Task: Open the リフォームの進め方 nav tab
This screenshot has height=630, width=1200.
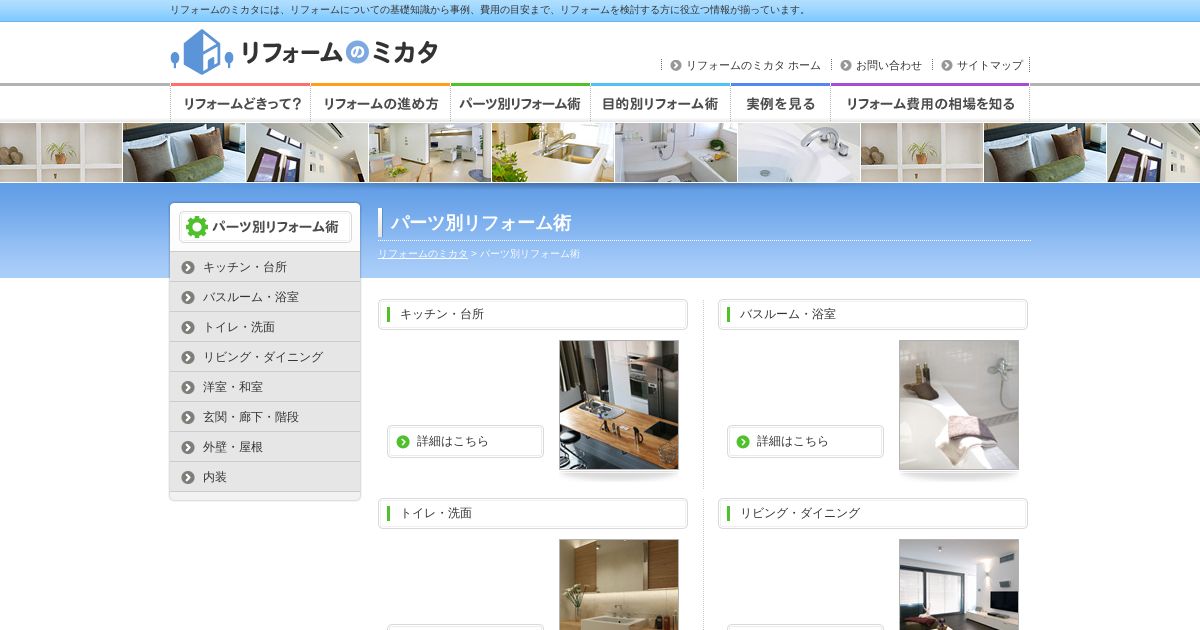Action: click(x=381, y=103)
